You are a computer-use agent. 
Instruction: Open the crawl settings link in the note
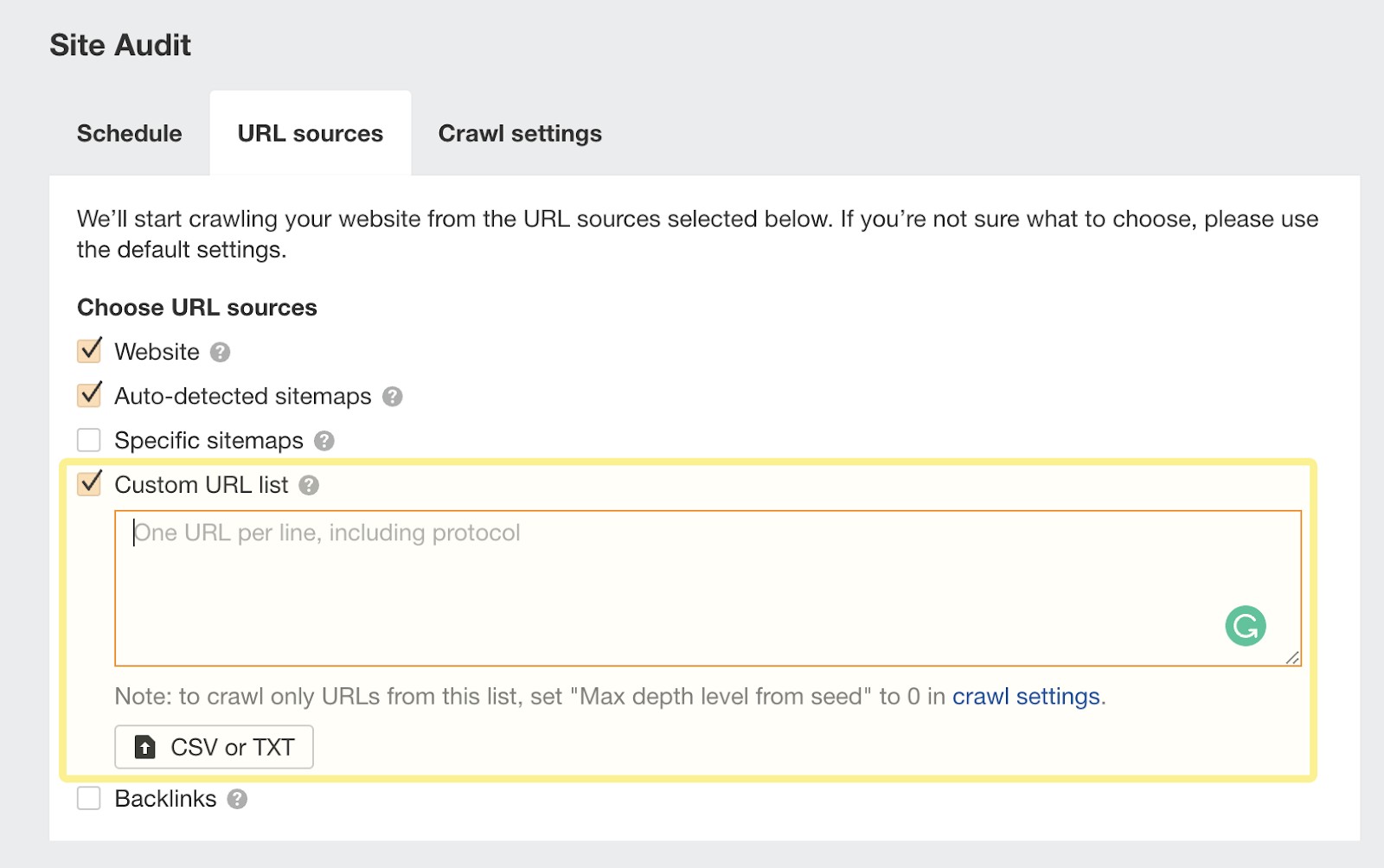pos(1027,696)
